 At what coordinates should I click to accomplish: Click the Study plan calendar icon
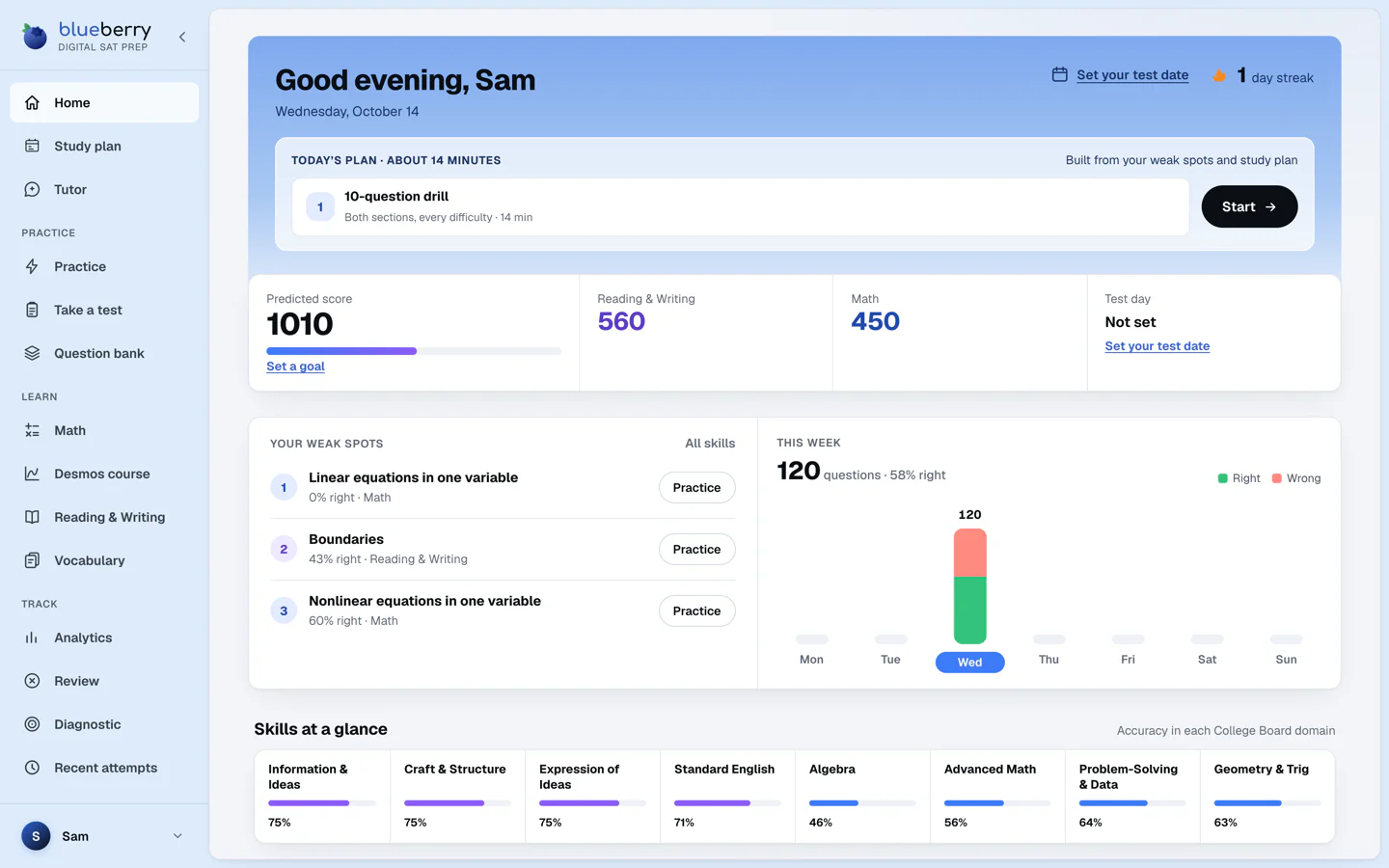[32, 146]
